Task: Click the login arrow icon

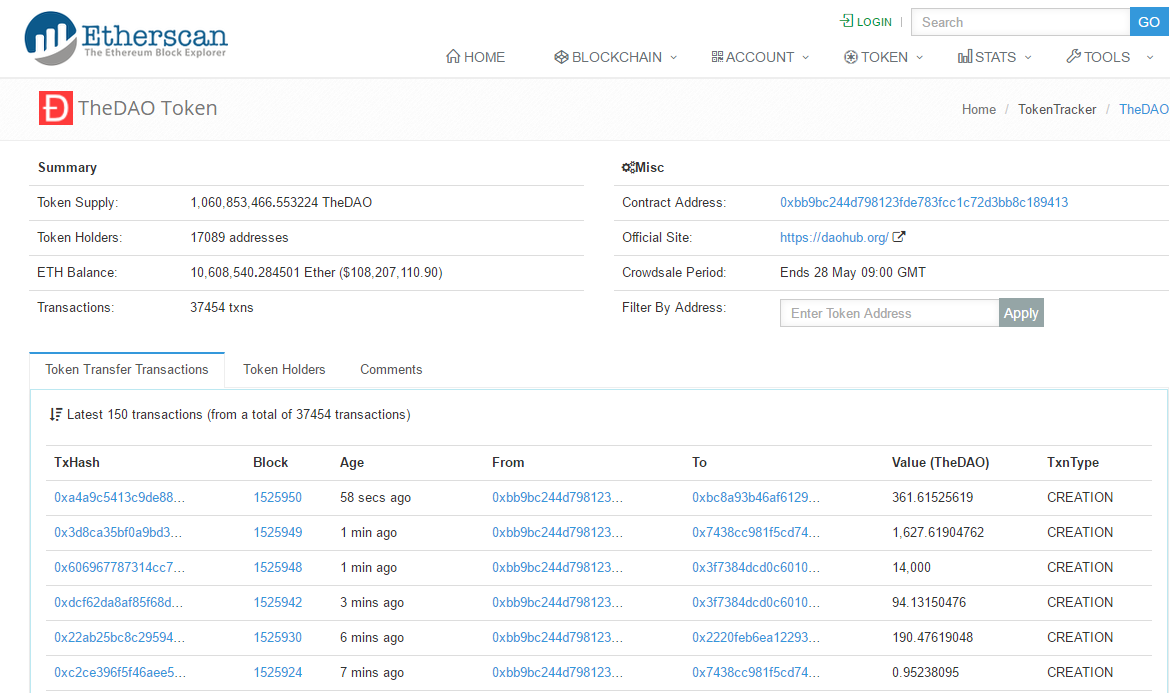Action: point(847,21)
